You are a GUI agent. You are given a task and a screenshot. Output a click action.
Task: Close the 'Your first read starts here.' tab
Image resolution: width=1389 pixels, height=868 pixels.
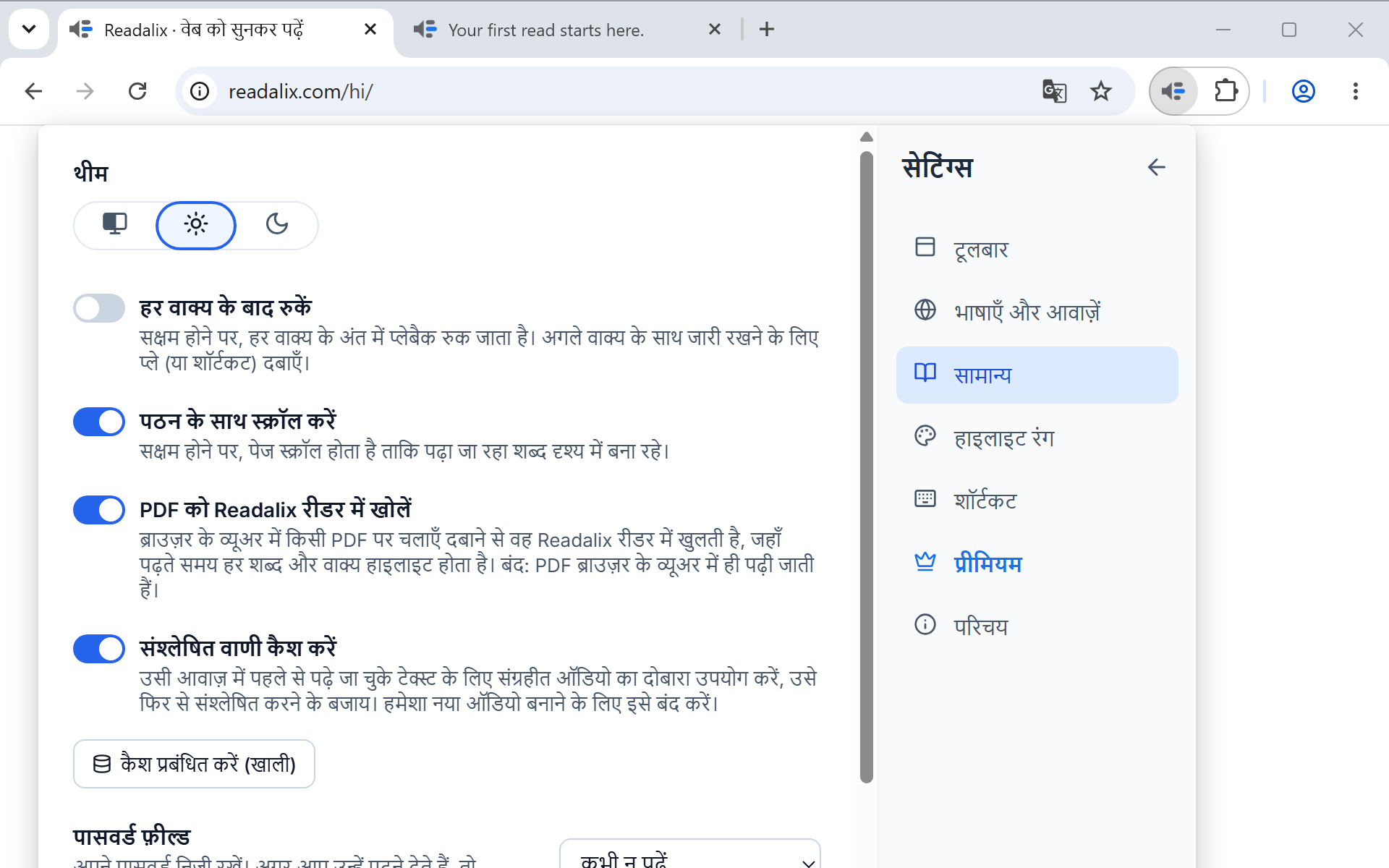pos(715,30)
